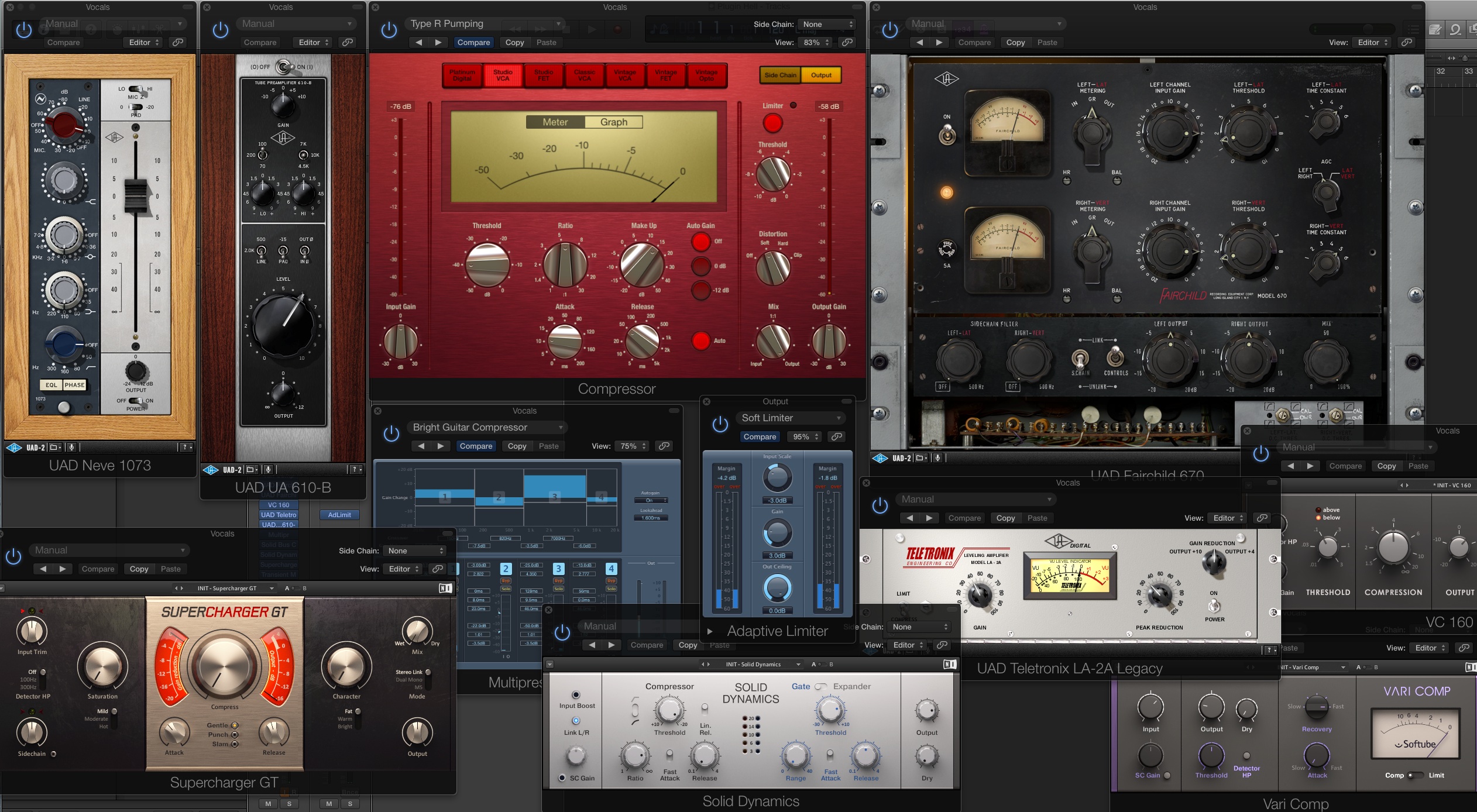Switch Compressor display to Graph tab
This screenshot has width=1477, height=812.
(x=613, y=122)
